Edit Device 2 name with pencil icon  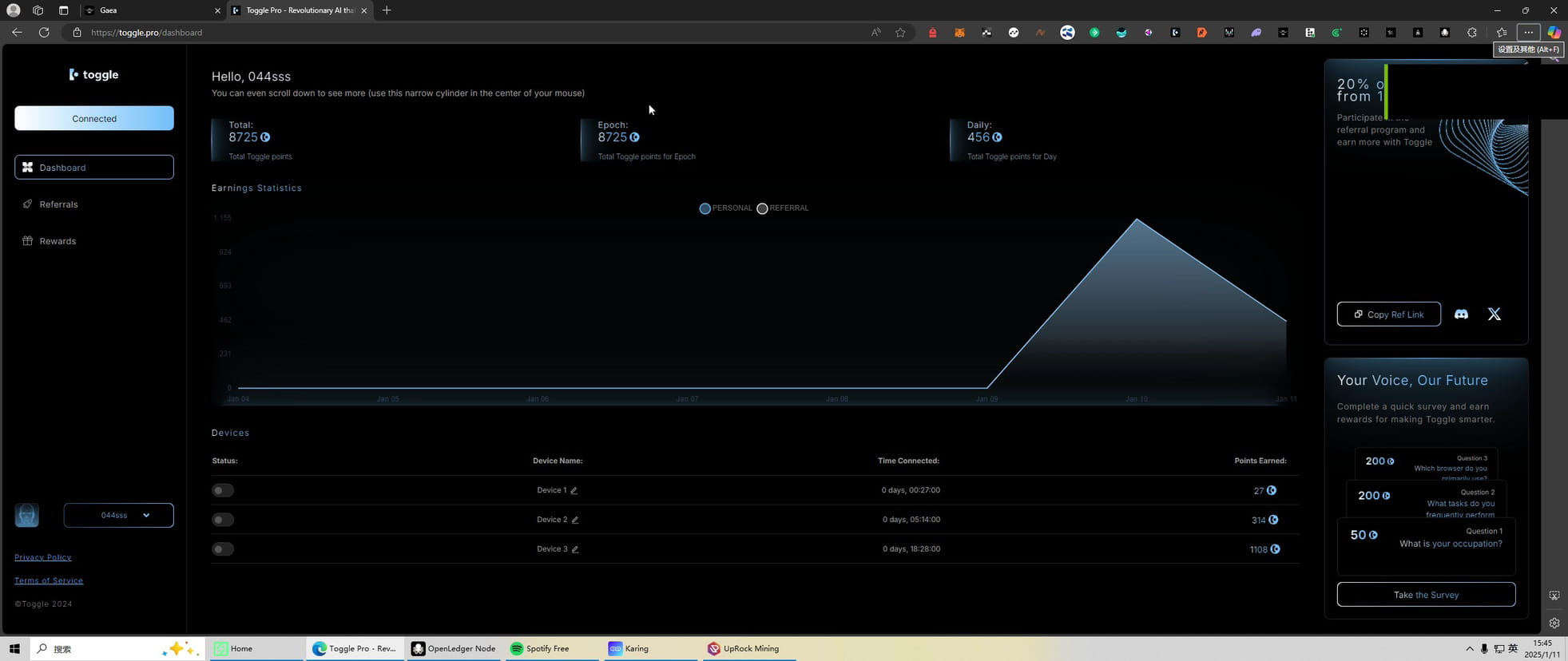pos(574,520)
